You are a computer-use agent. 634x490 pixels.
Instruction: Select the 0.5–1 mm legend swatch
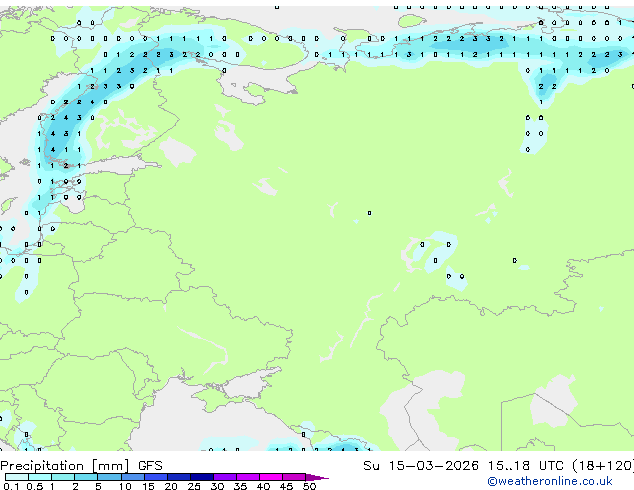click(40, 477)
